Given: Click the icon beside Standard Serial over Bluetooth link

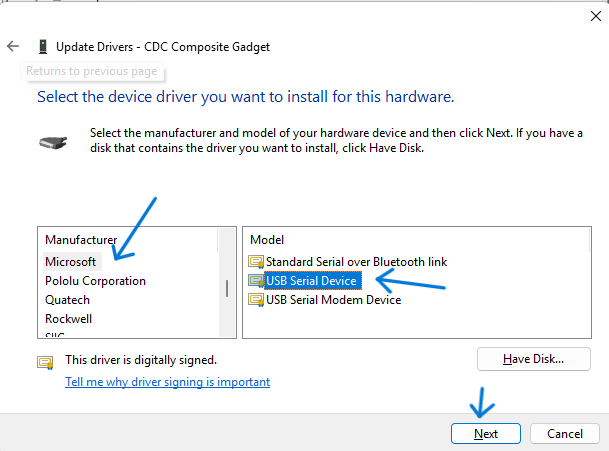Looking at the screenshot, I should click(x=256, y=262).
